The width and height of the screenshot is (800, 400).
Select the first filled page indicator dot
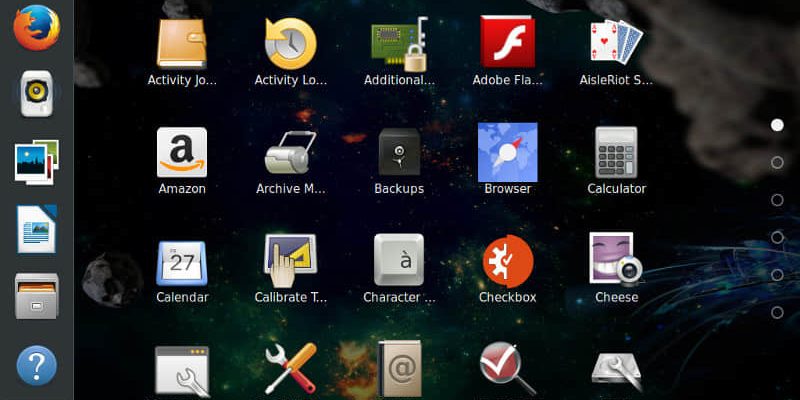pyautogui.click(x=777, y=125)
